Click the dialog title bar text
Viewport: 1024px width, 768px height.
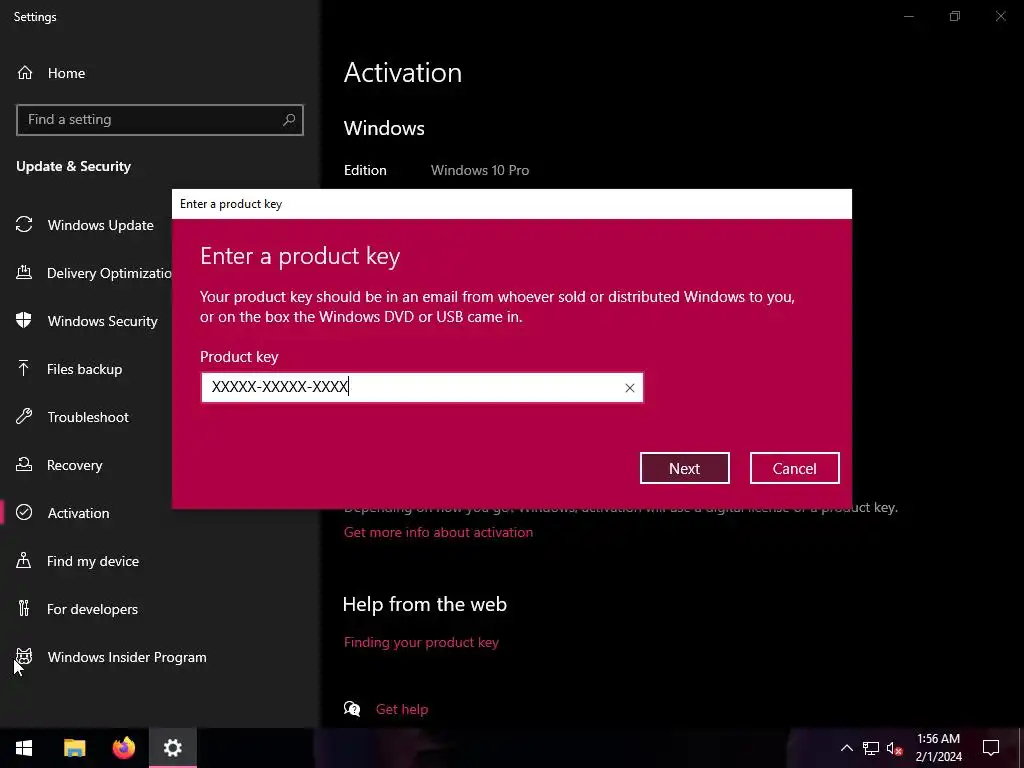(231, 204)
